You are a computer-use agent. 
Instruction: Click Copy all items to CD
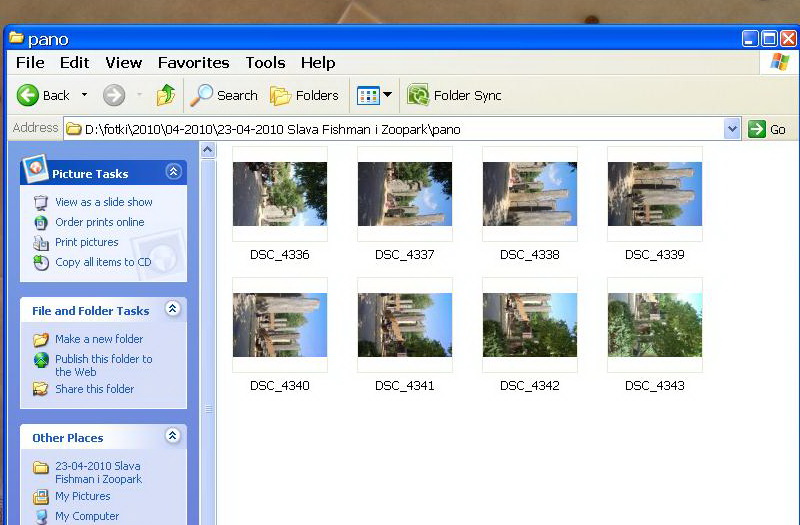pyautogui.click(x=103, y=262)
